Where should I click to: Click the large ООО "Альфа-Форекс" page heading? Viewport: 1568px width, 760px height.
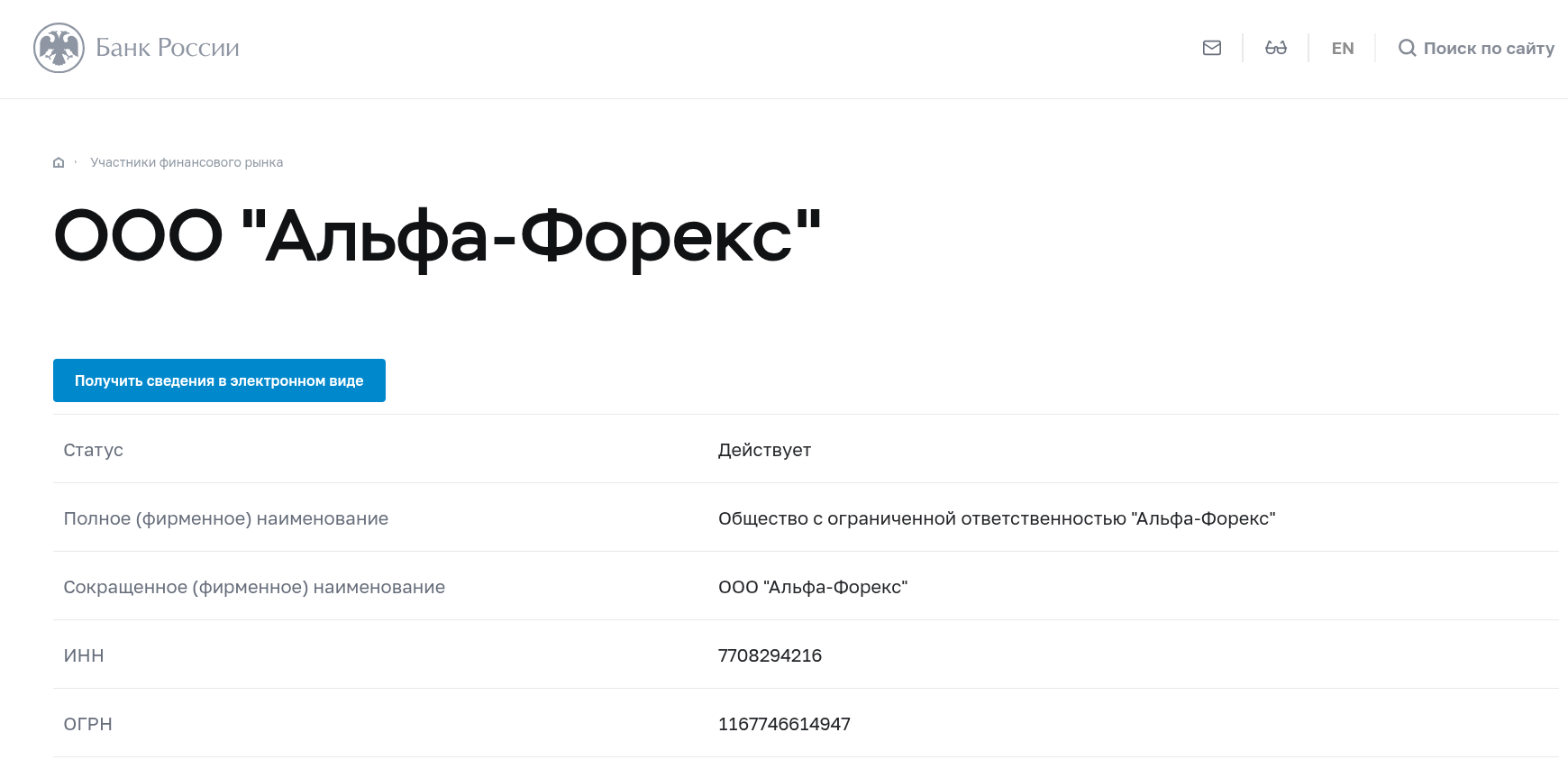tap(438, 237)
